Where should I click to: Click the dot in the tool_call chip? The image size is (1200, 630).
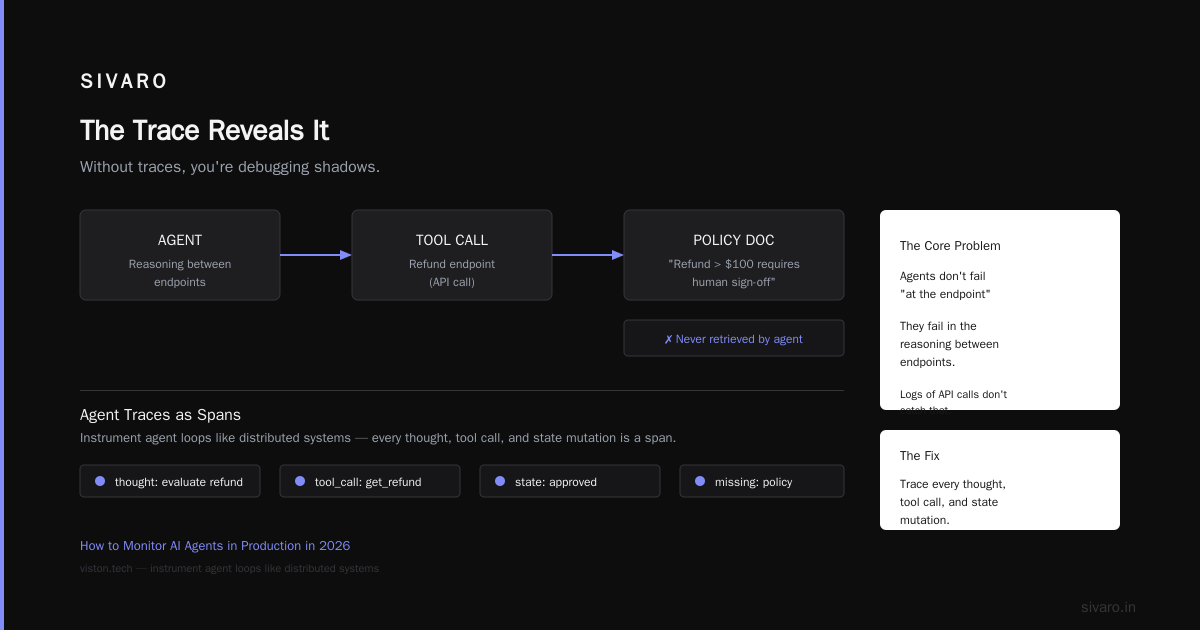click(x=300, y=481)
